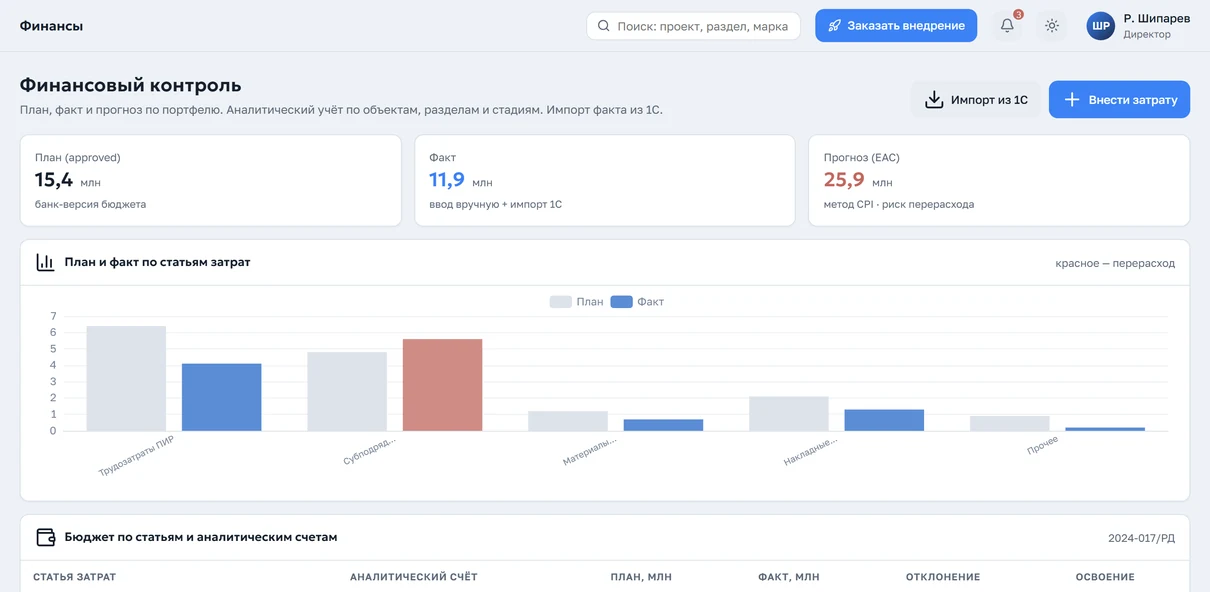1210x592 pixels.
Task: Open the Р. Шипарев profile name
Action: pos(1157,19)
